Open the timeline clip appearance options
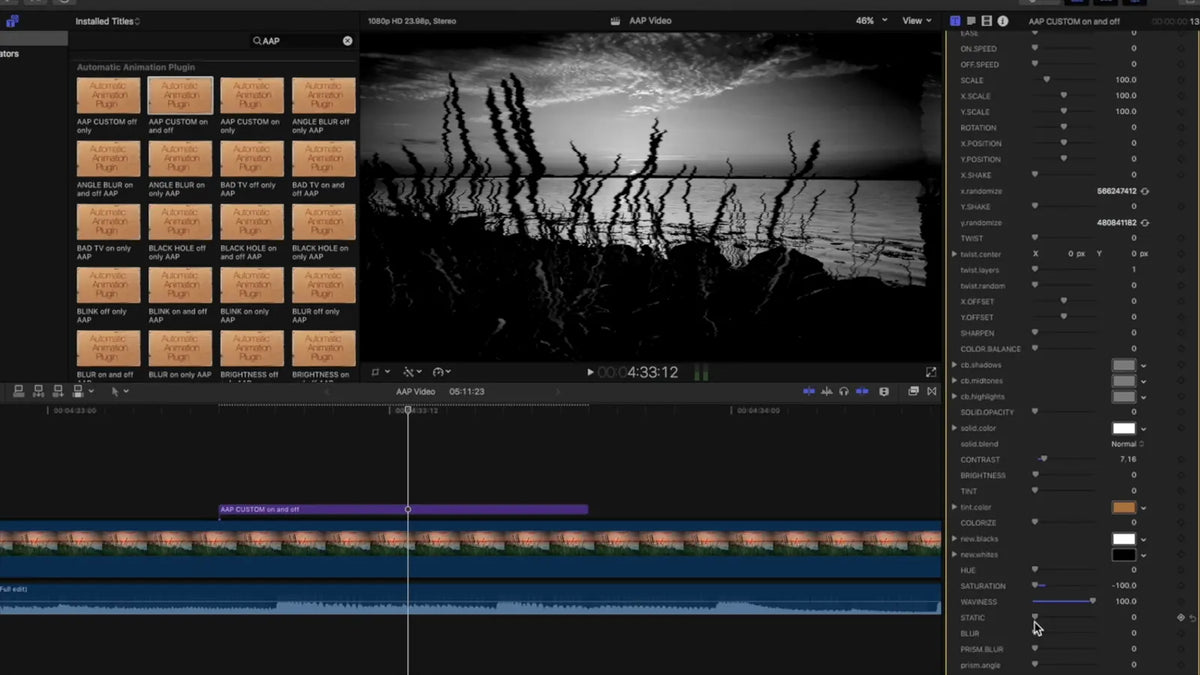 (x=884, y=391)
